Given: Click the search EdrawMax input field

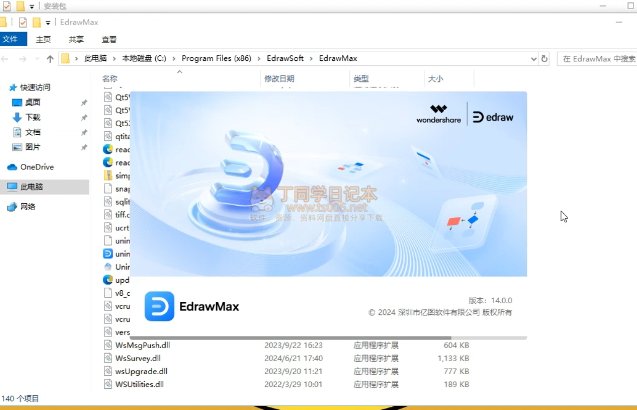Looking at the screenshot, I should coord(597,59).
